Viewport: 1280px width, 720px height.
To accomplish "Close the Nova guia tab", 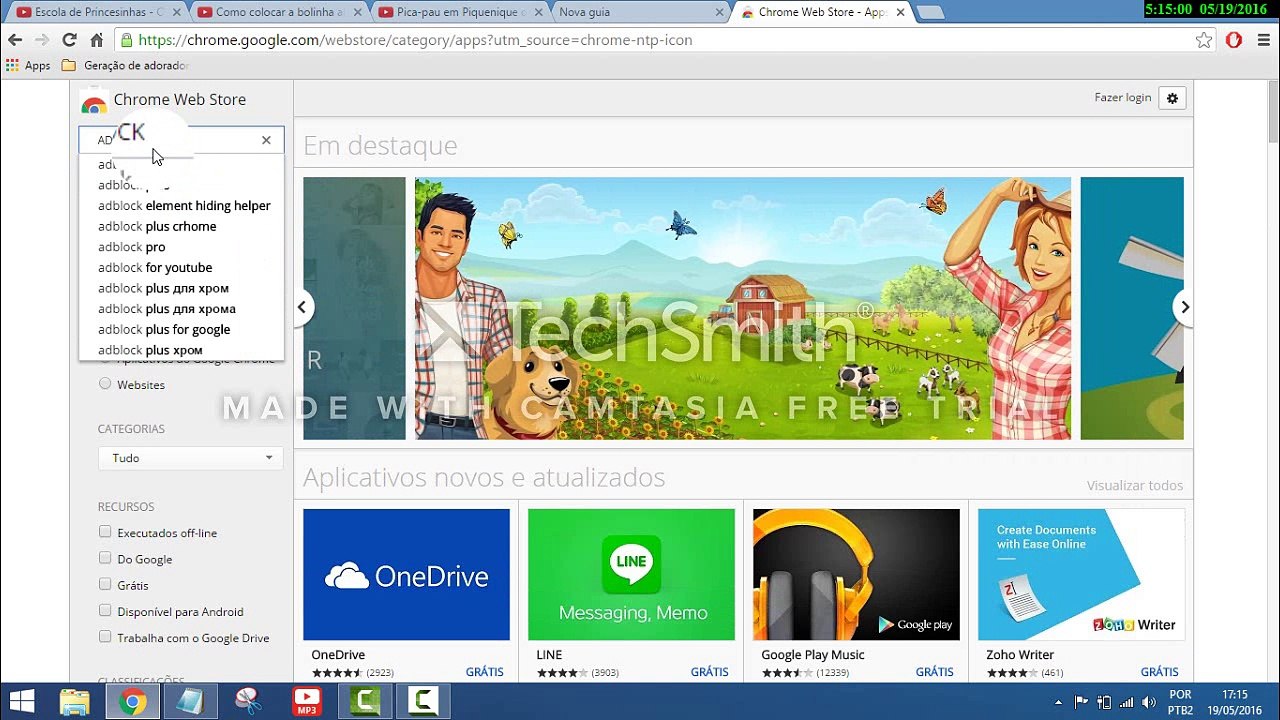I will 718,13.
